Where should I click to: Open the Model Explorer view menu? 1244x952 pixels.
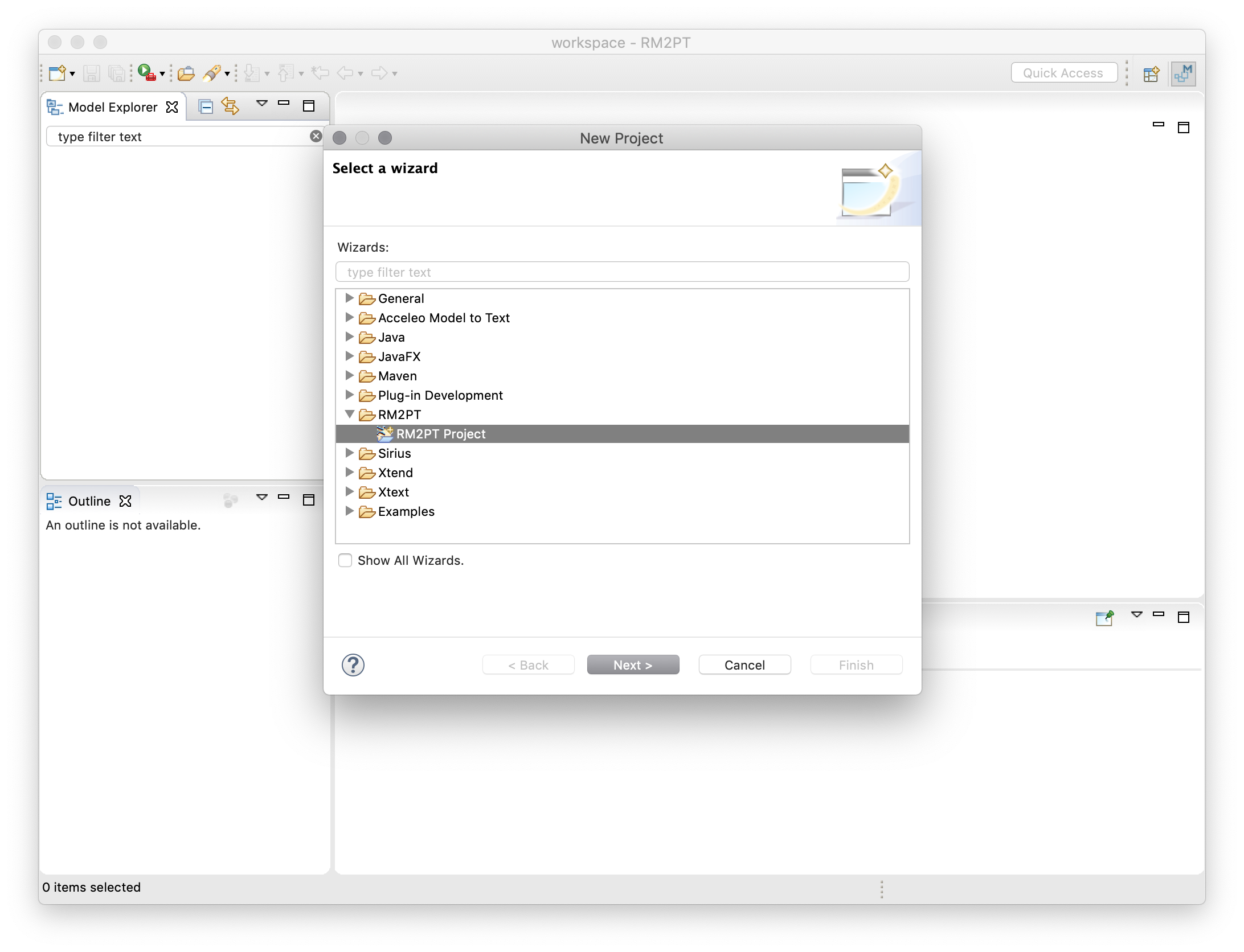(262, 104)
